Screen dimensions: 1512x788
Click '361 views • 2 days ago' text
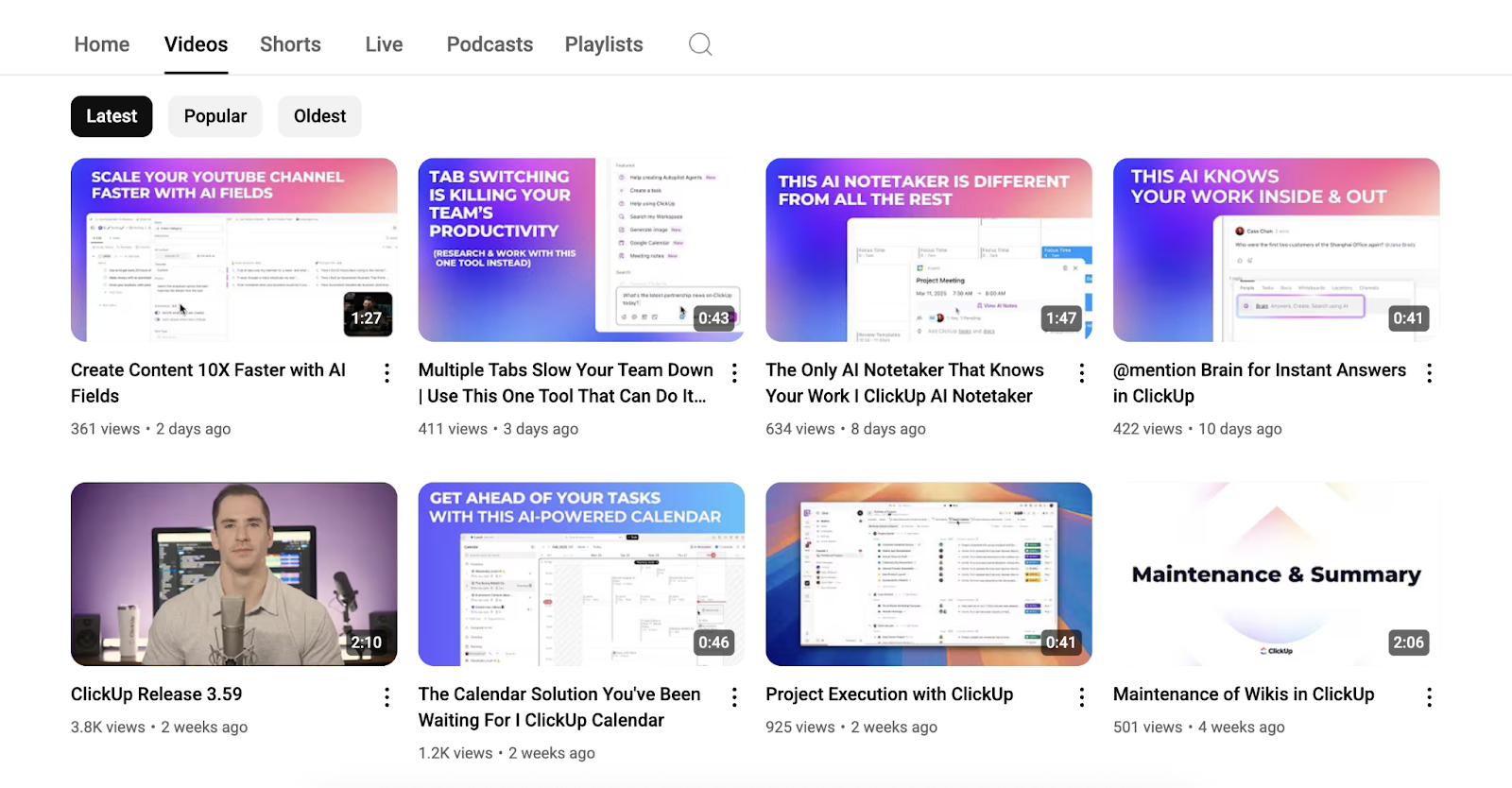[150, 429]
